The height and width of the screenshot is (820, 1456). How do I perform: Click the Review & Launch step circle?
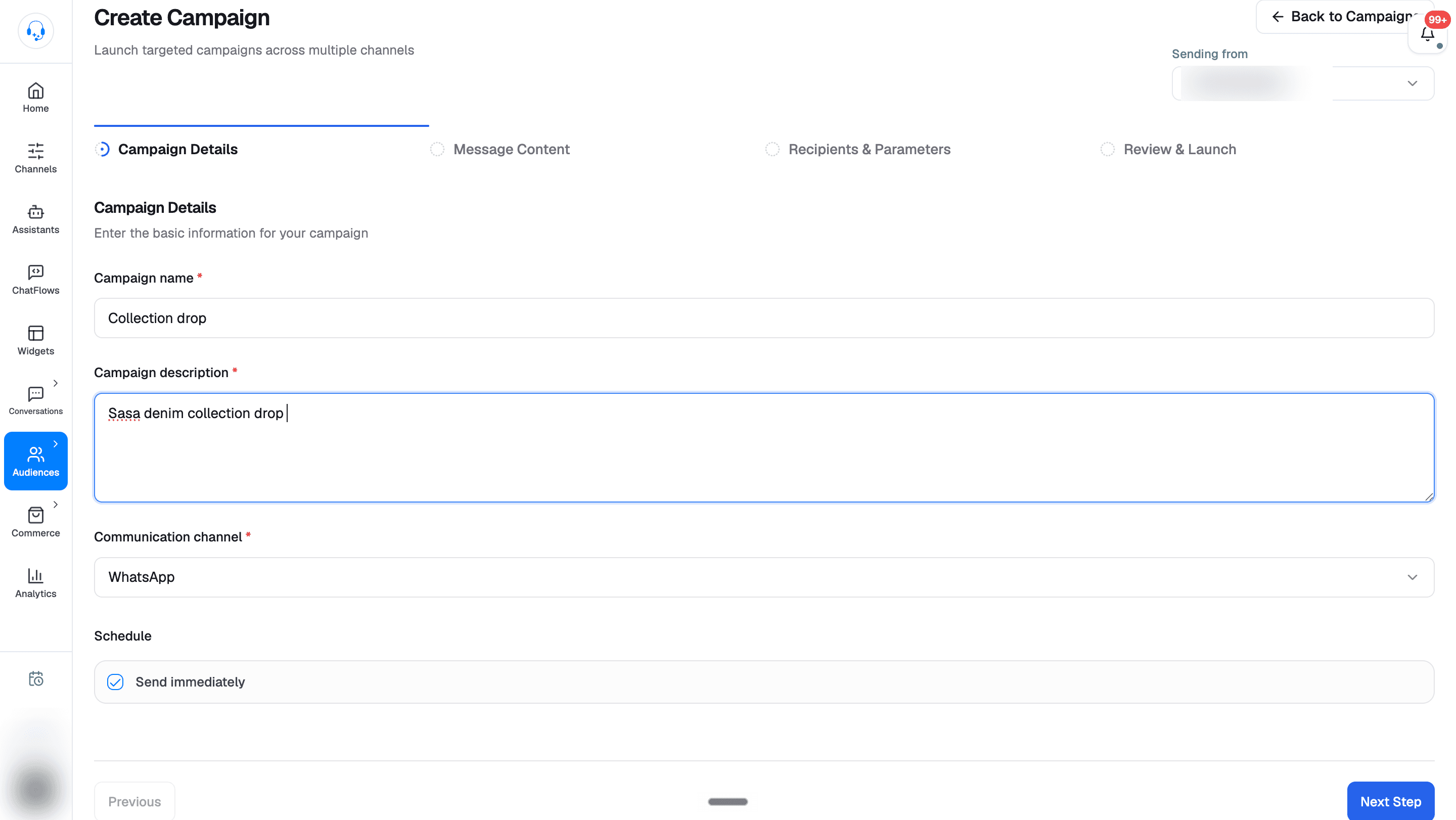click(x=1107, y=149)
